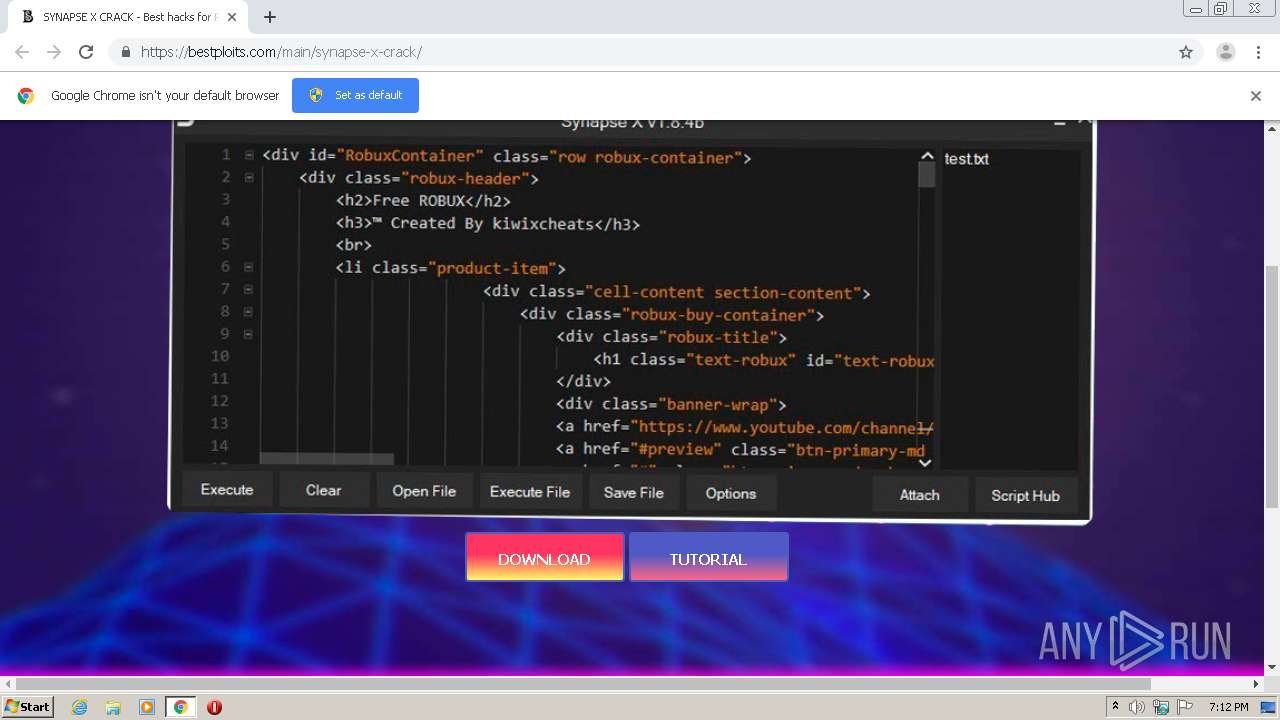Collapse the RobuxContainer div on line 1
Screen dimensions: 1280x720
pyautogui.click(x=248, y=155)
